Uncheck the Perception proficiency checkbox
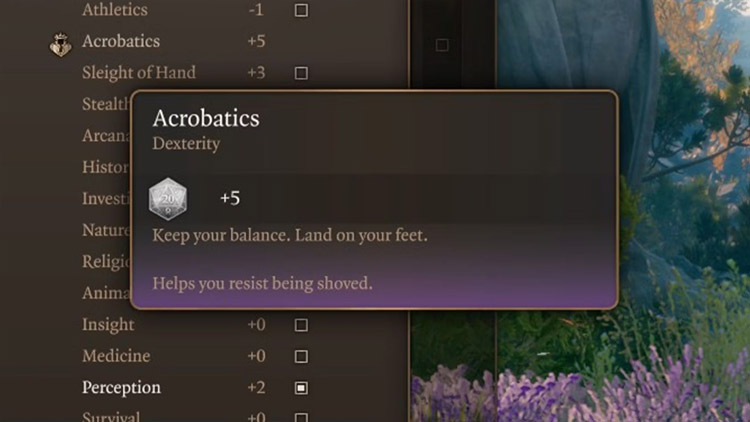750x422 pixels. 301,387
